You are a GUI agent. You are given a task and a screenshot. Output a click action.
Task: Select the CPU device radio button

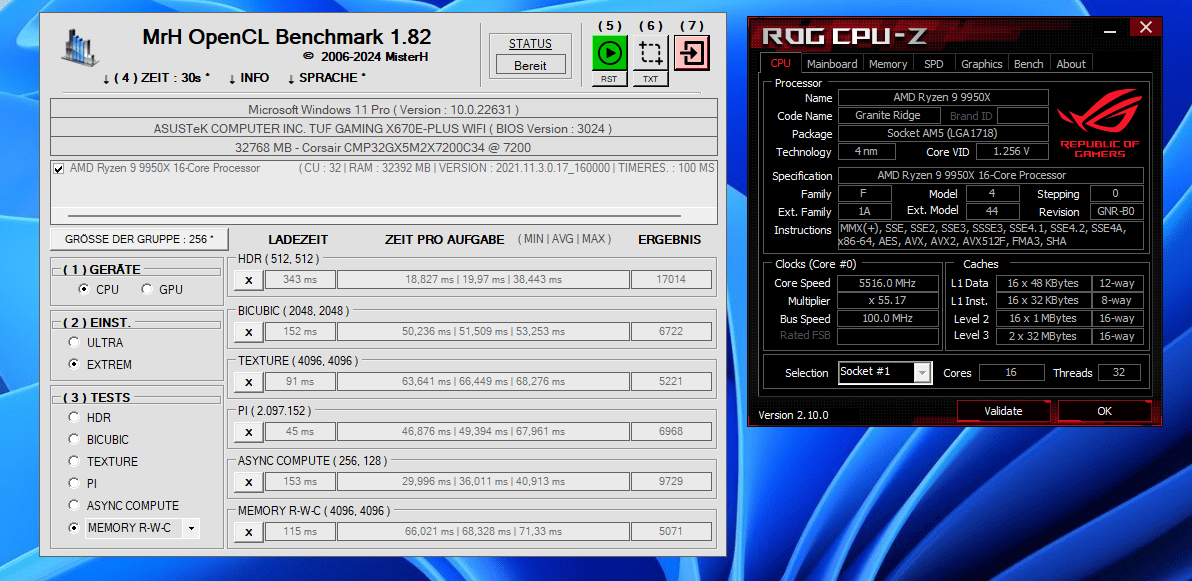coord(84,289)
